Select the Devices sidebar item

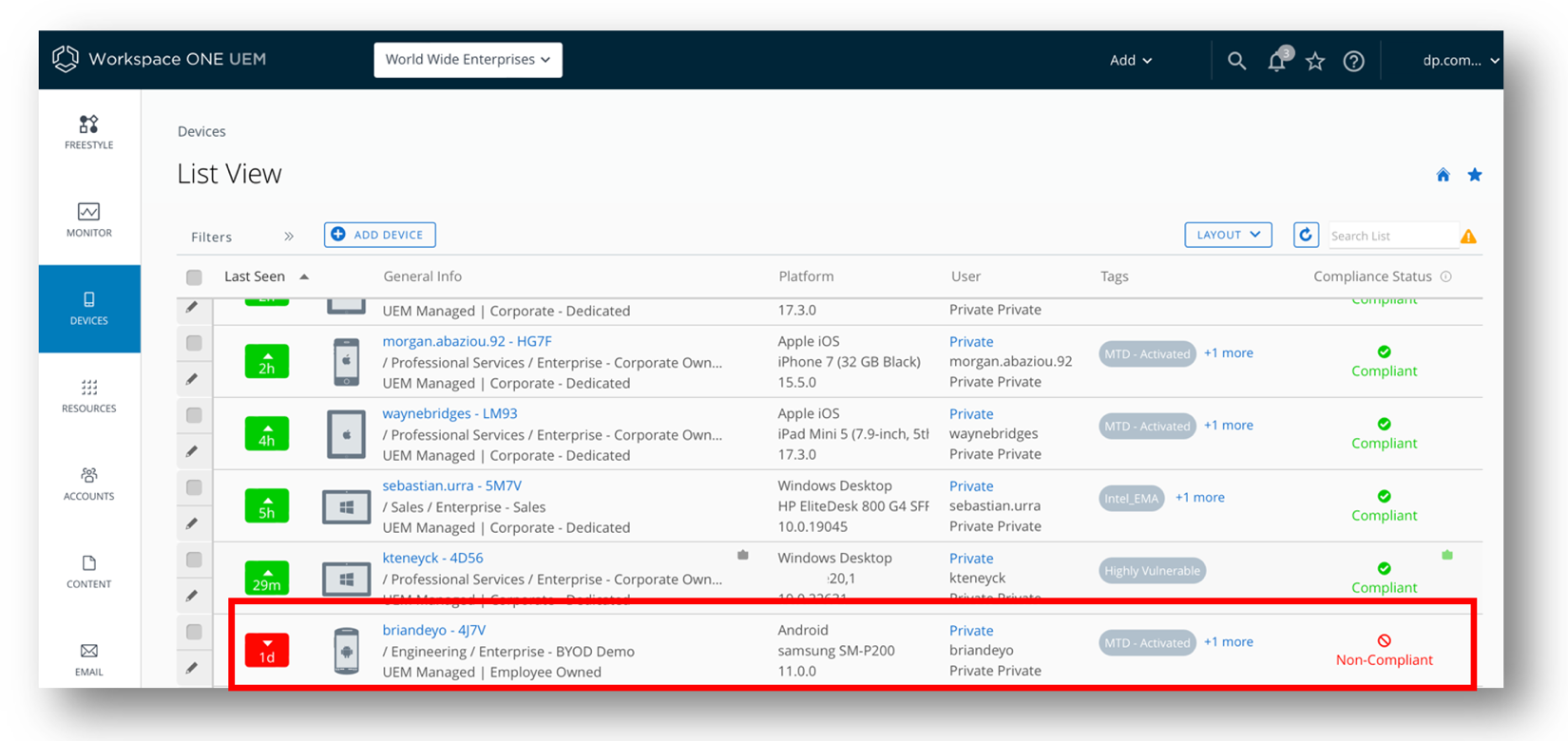[x=89, y=309]
